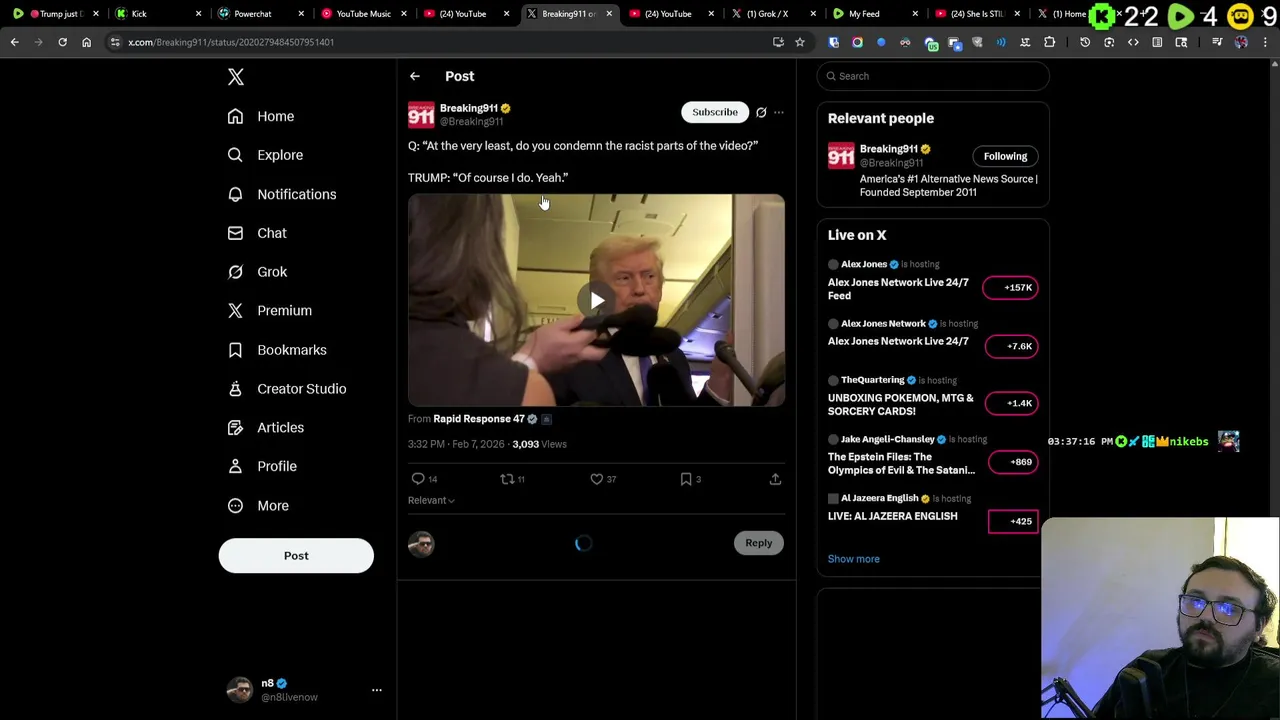The width and height of the screenshot is (1280, 720).
Task: Share the post via share icon
Action: [x=775, y=479]
